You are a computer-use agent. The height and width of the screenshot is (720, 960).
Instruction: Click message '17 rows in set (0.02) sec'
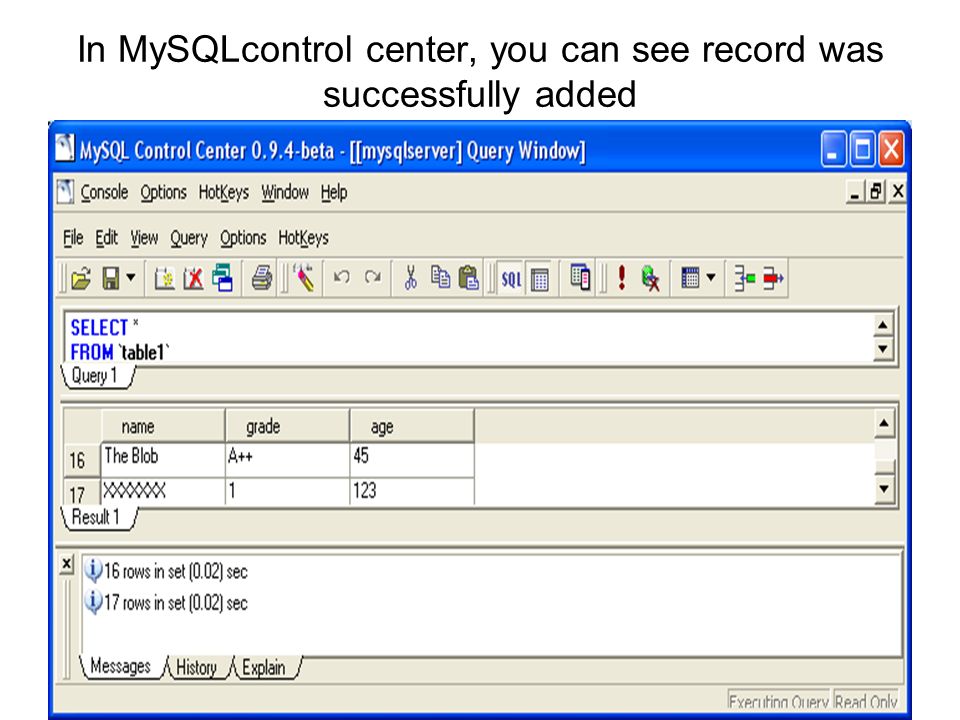175,603
